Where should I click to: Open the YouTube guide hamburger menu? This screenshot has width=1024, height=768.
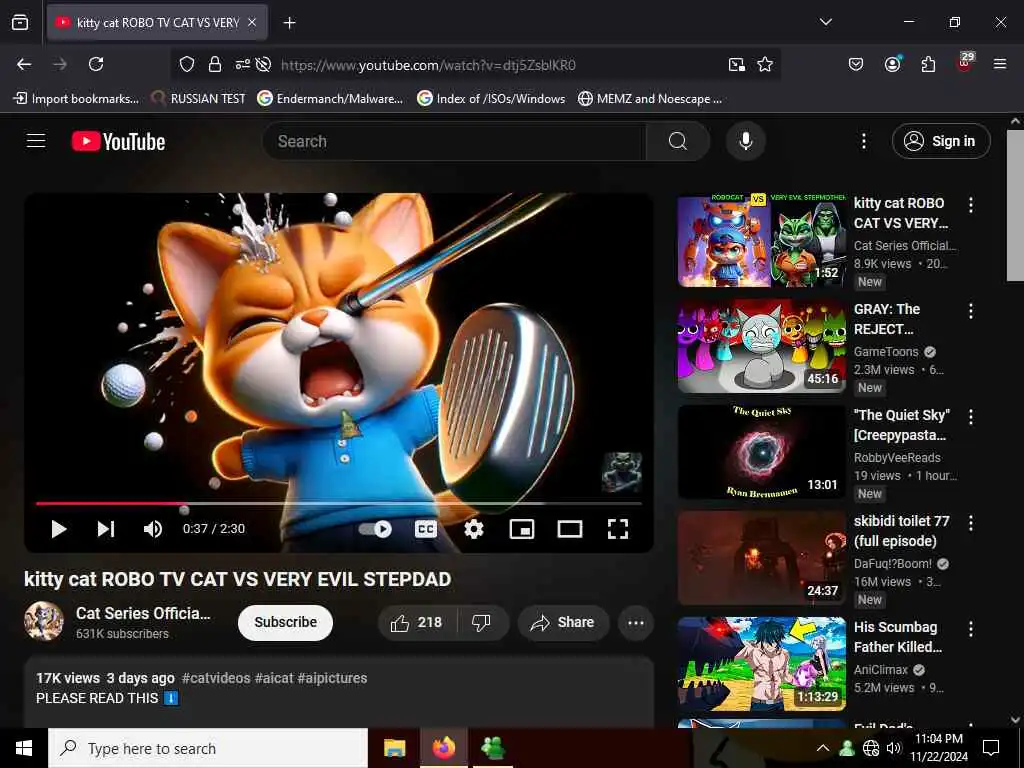click(x=36, y=141)
